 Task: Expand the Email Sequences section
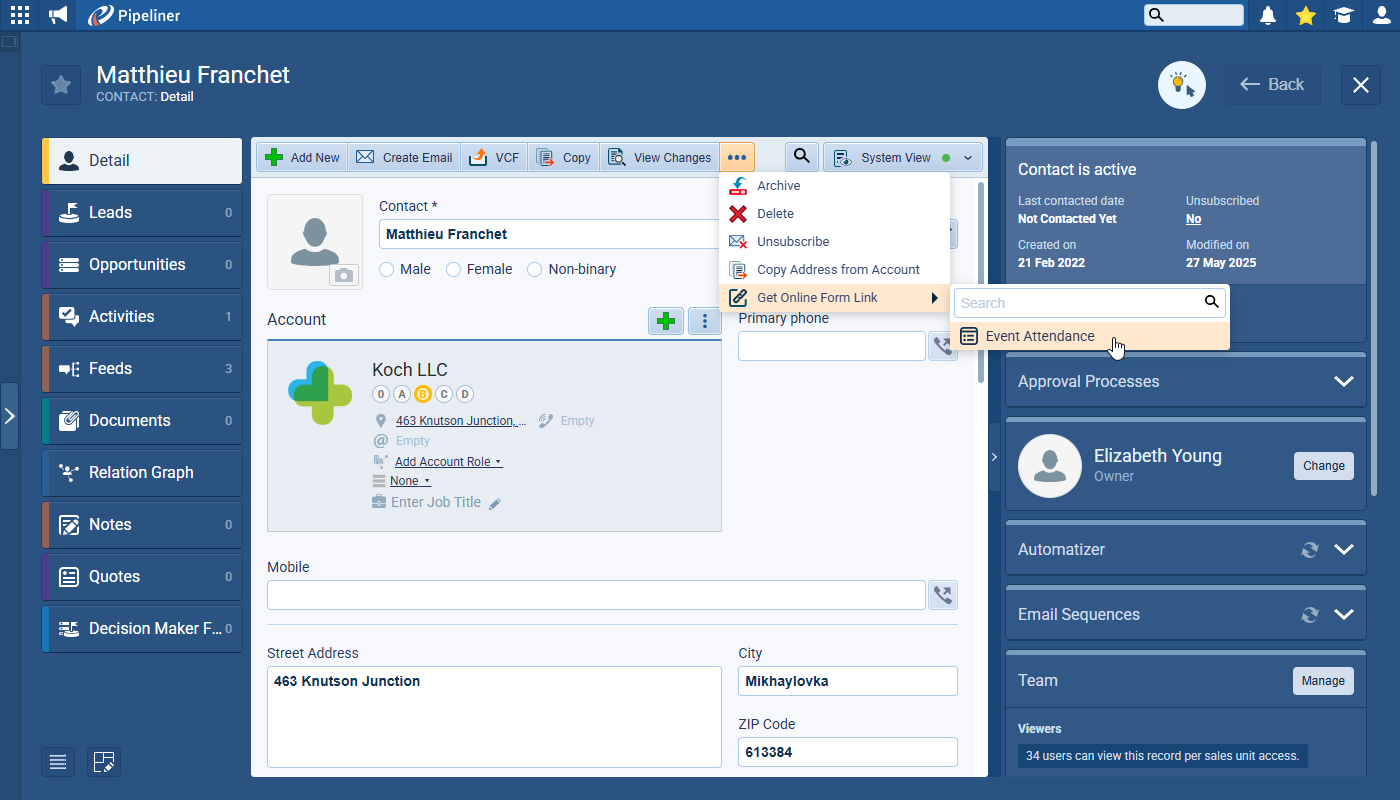pyautogui.click(x=1343, y=614)
